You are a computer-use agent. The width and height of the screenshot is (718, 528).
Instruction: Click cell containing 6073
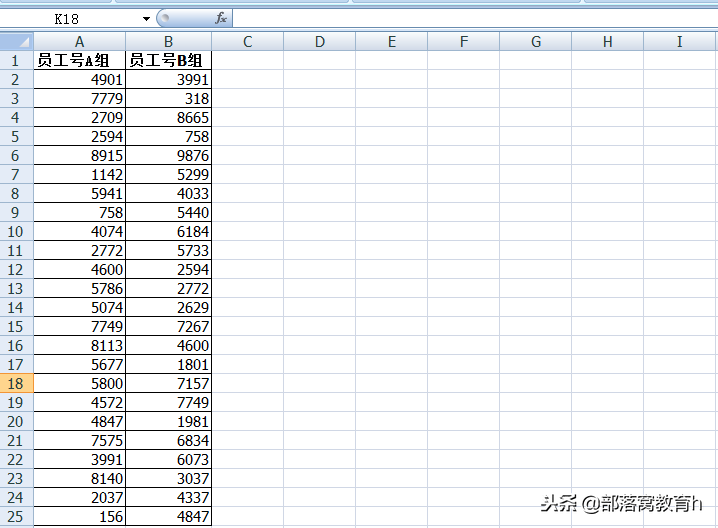(x=169, y=459)
